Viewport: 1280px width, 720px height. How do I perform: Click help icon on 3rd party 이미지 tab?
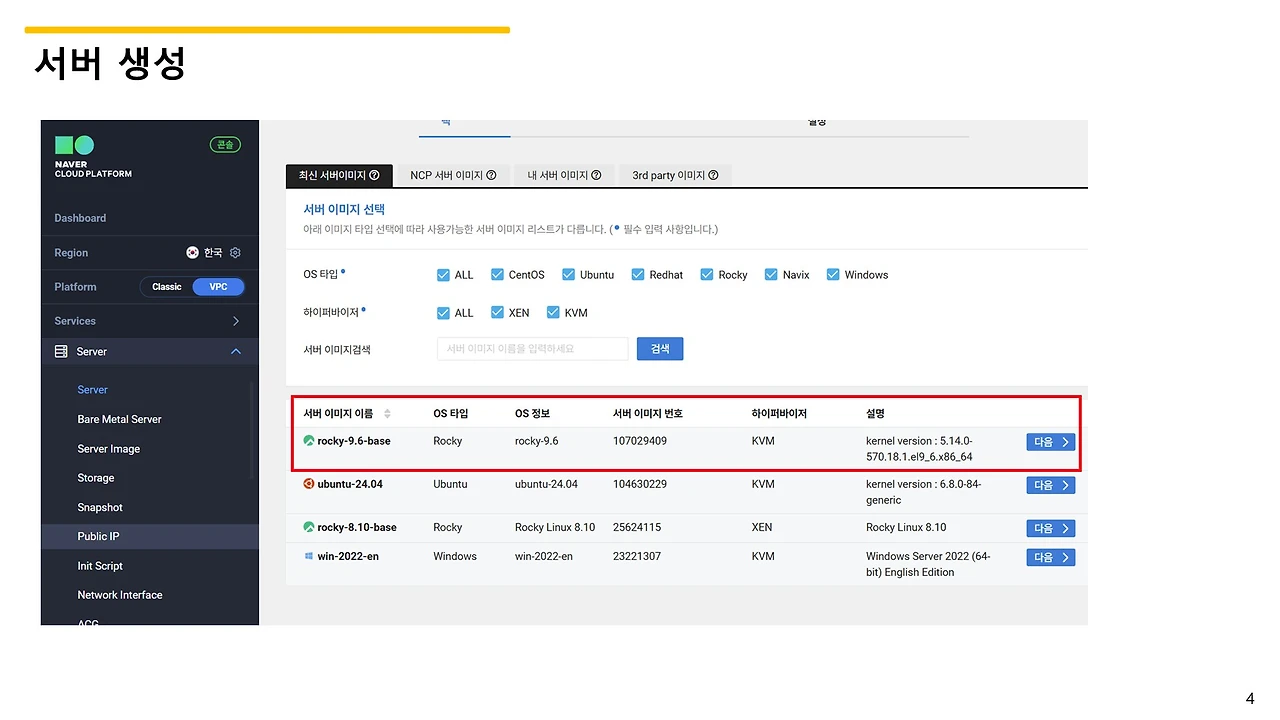(714, 175)
